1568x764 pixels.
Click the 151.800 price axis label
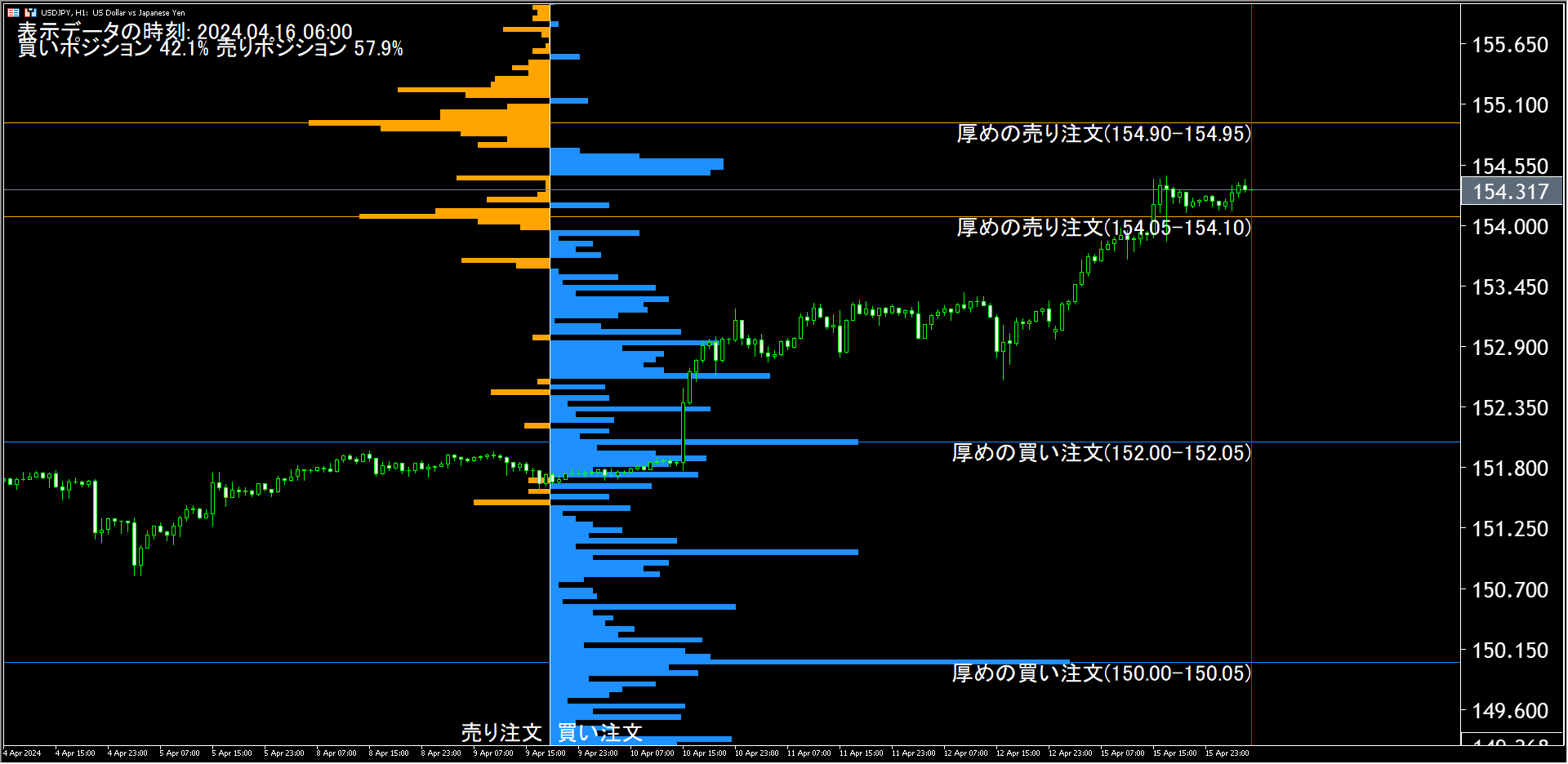tap(1510, 469)
